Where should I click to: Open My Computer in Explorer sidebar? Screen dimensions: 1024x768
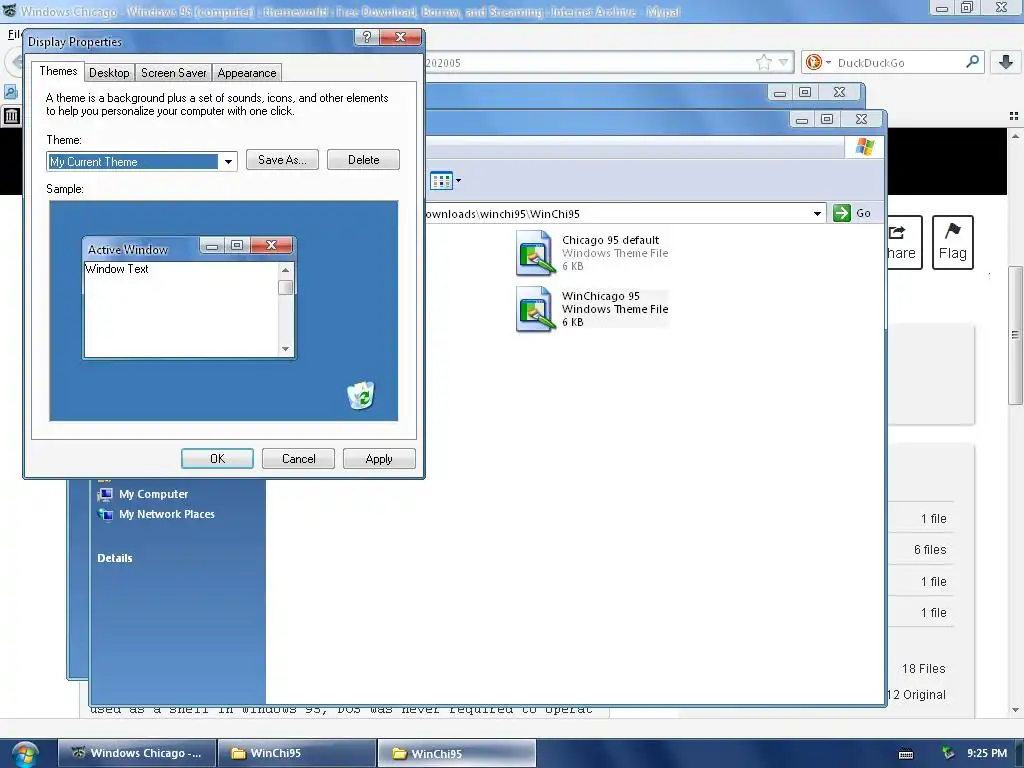click(143, 494)
